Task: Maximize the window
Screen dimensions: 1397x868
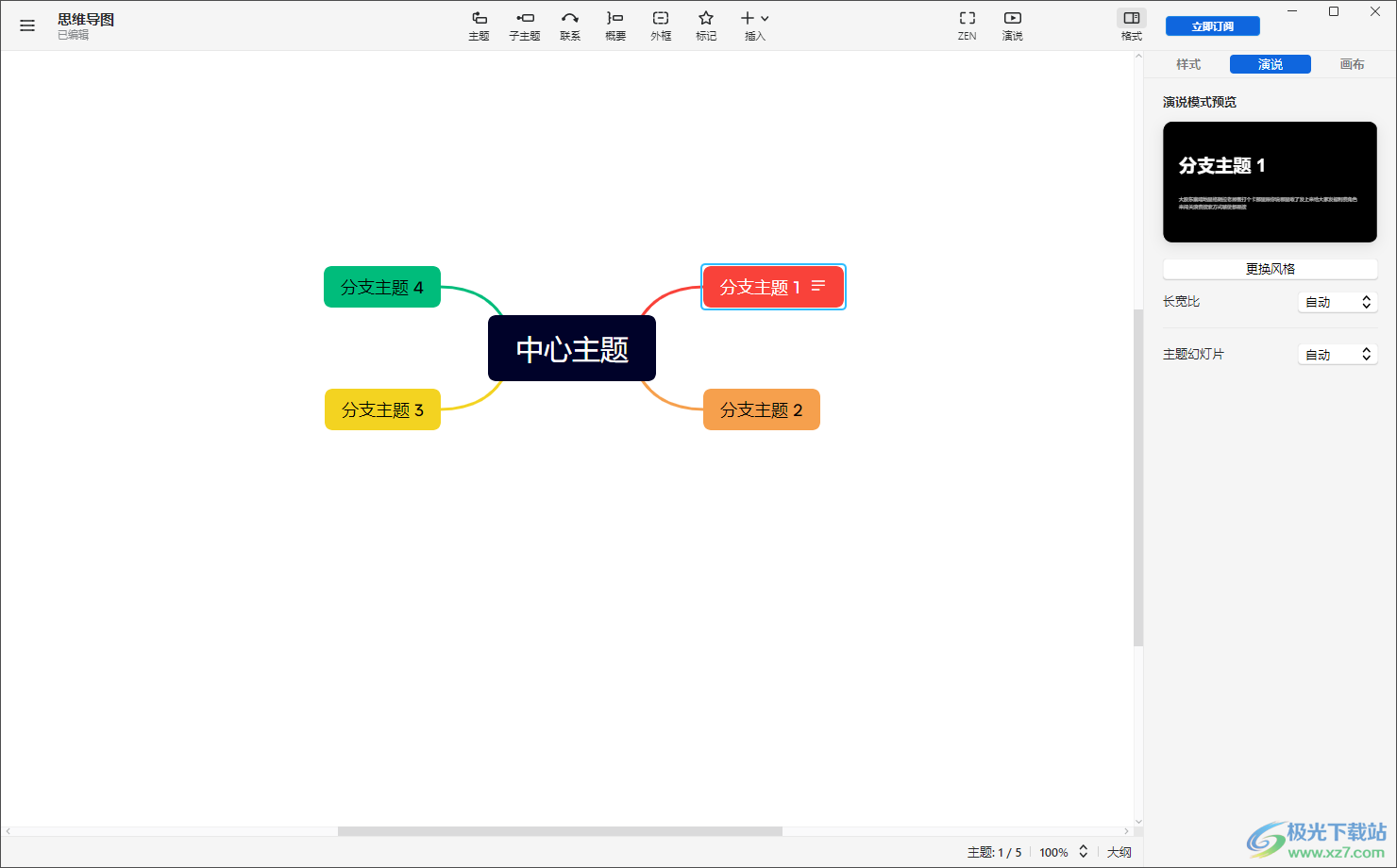Action: tap(1334, 11)
